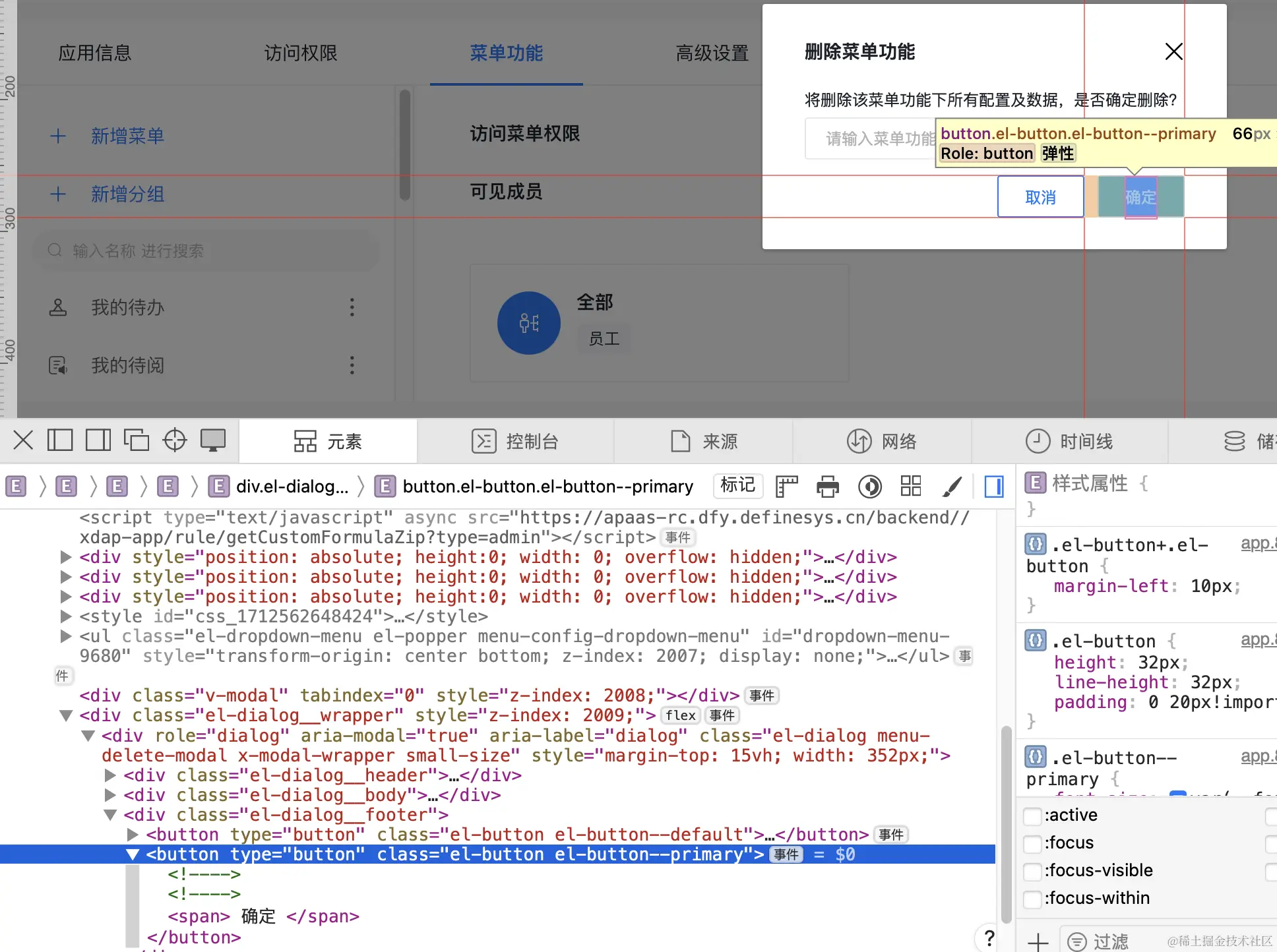
Task: Toggle the :focus-within checkbox
Action: (1032, 899)
